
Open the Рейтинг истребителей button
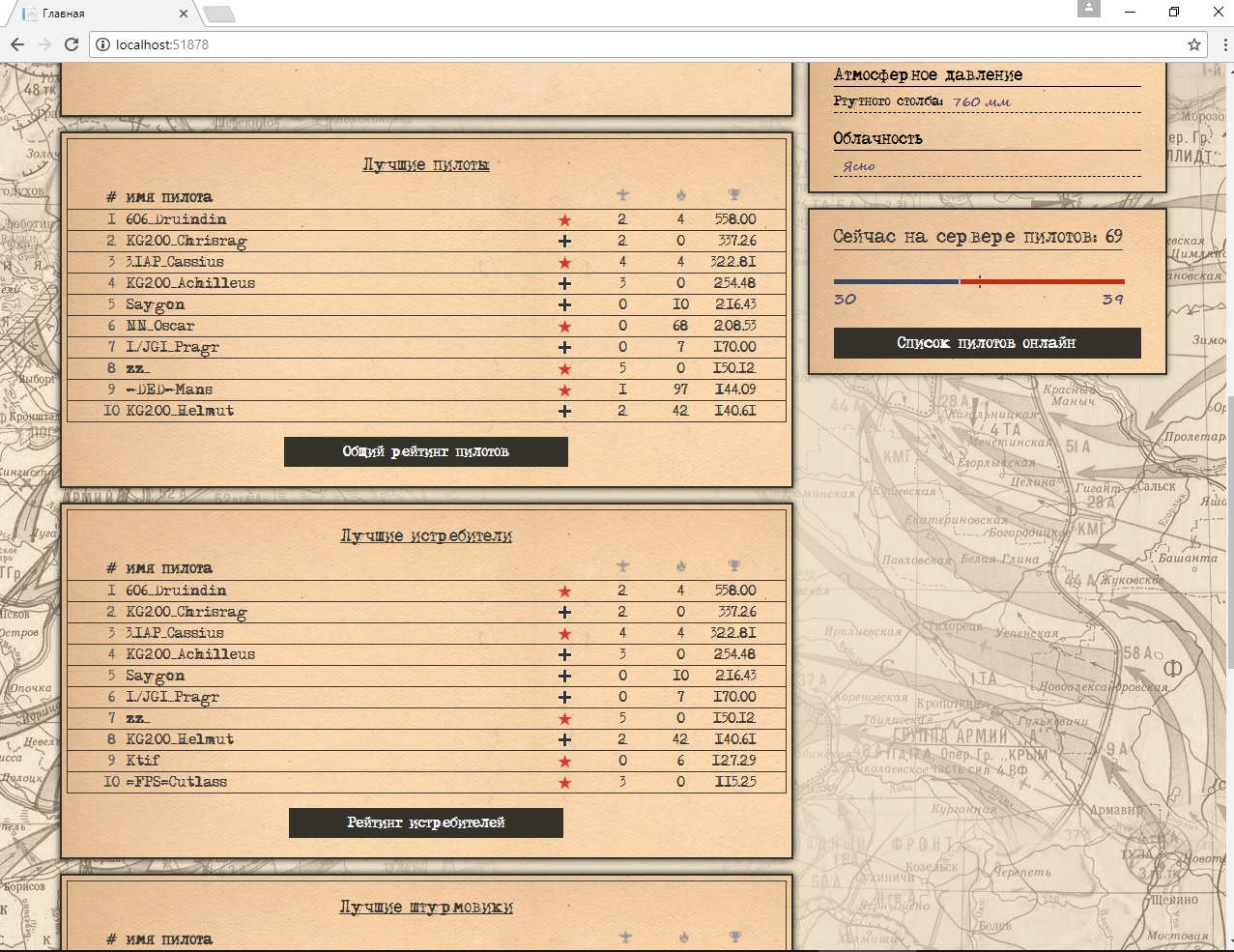click(x=426, y=822)
